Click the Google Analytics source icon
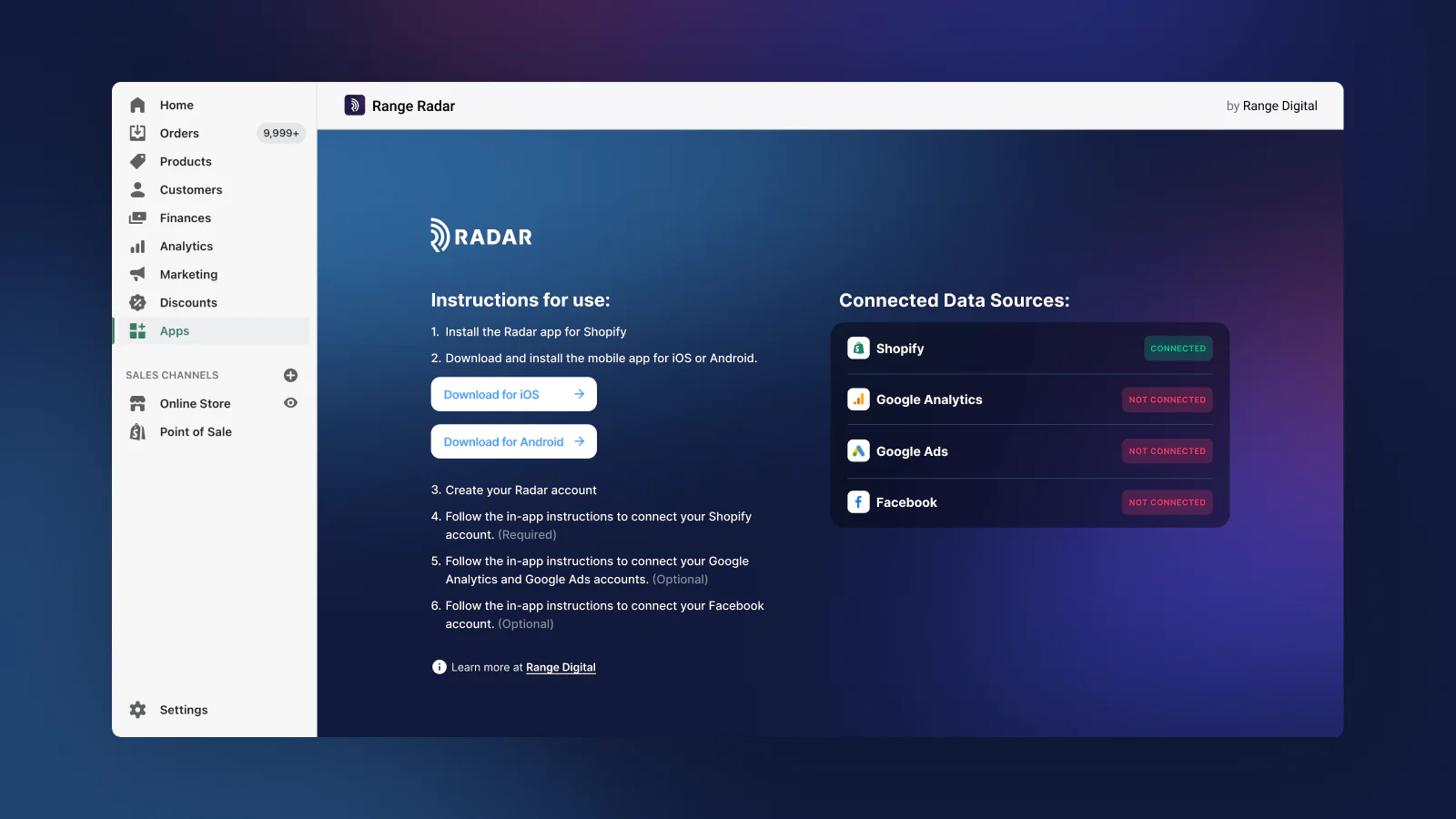Image resolution: width=1456 pixels, height=819 pixels. tap(858, 399)
